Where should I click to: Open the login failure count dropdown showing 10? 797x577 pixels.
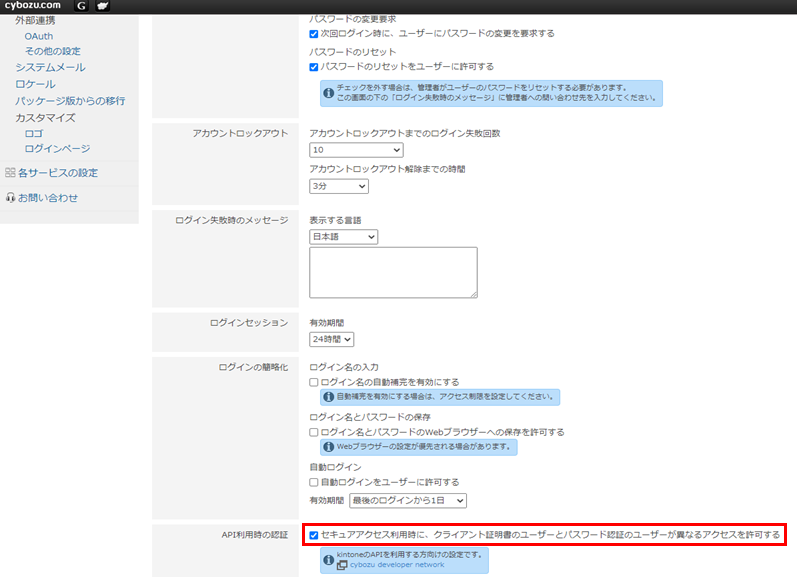356,150
